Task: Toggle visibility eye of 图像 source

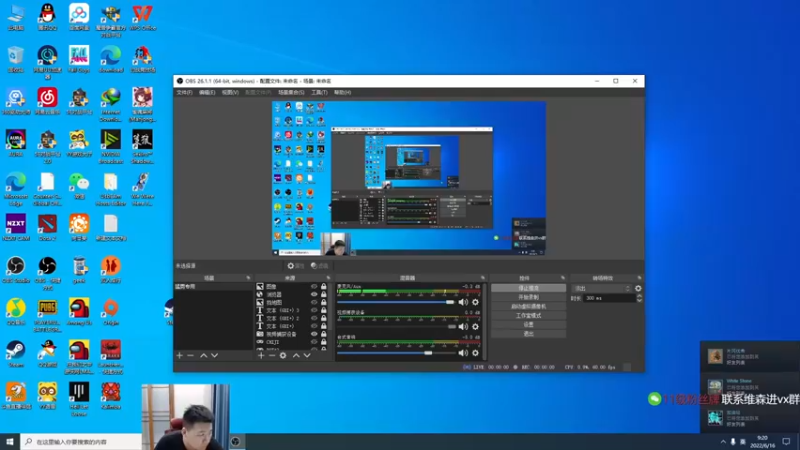Action: click(x=314, y=287)
